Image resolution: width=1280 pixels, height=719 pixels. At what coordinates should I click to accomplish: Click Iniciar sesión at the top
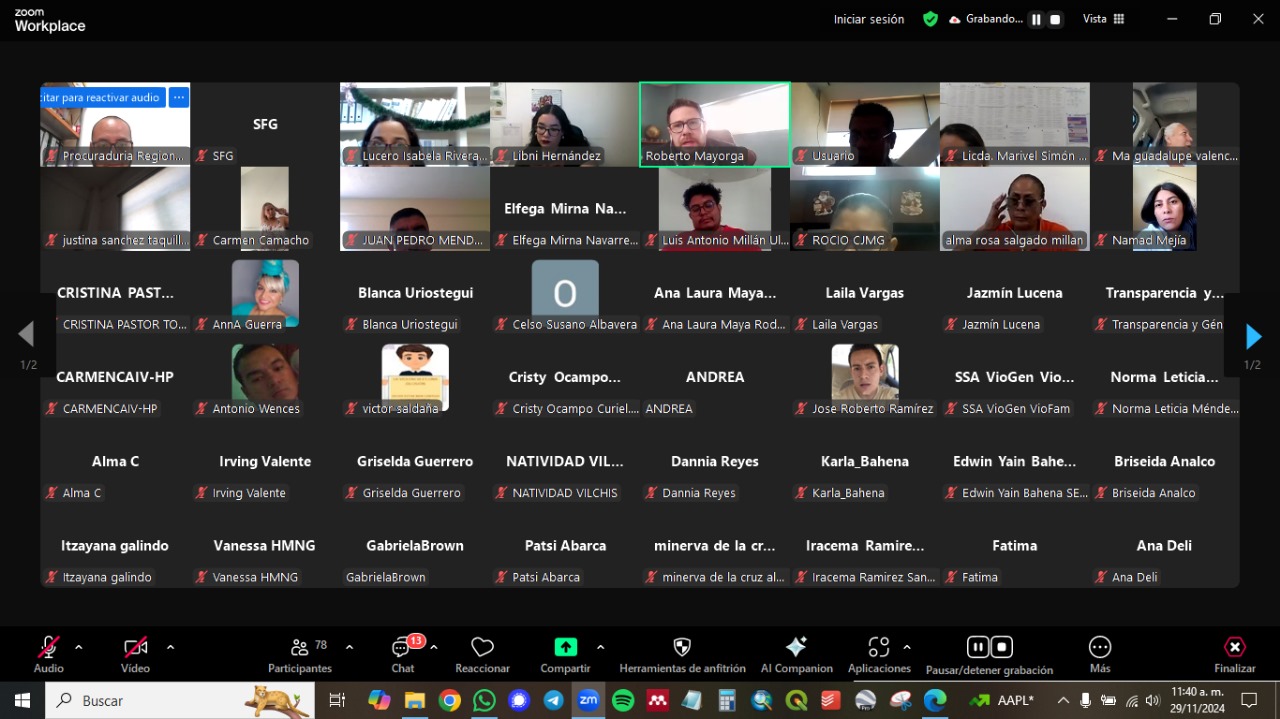pos(868,19)
